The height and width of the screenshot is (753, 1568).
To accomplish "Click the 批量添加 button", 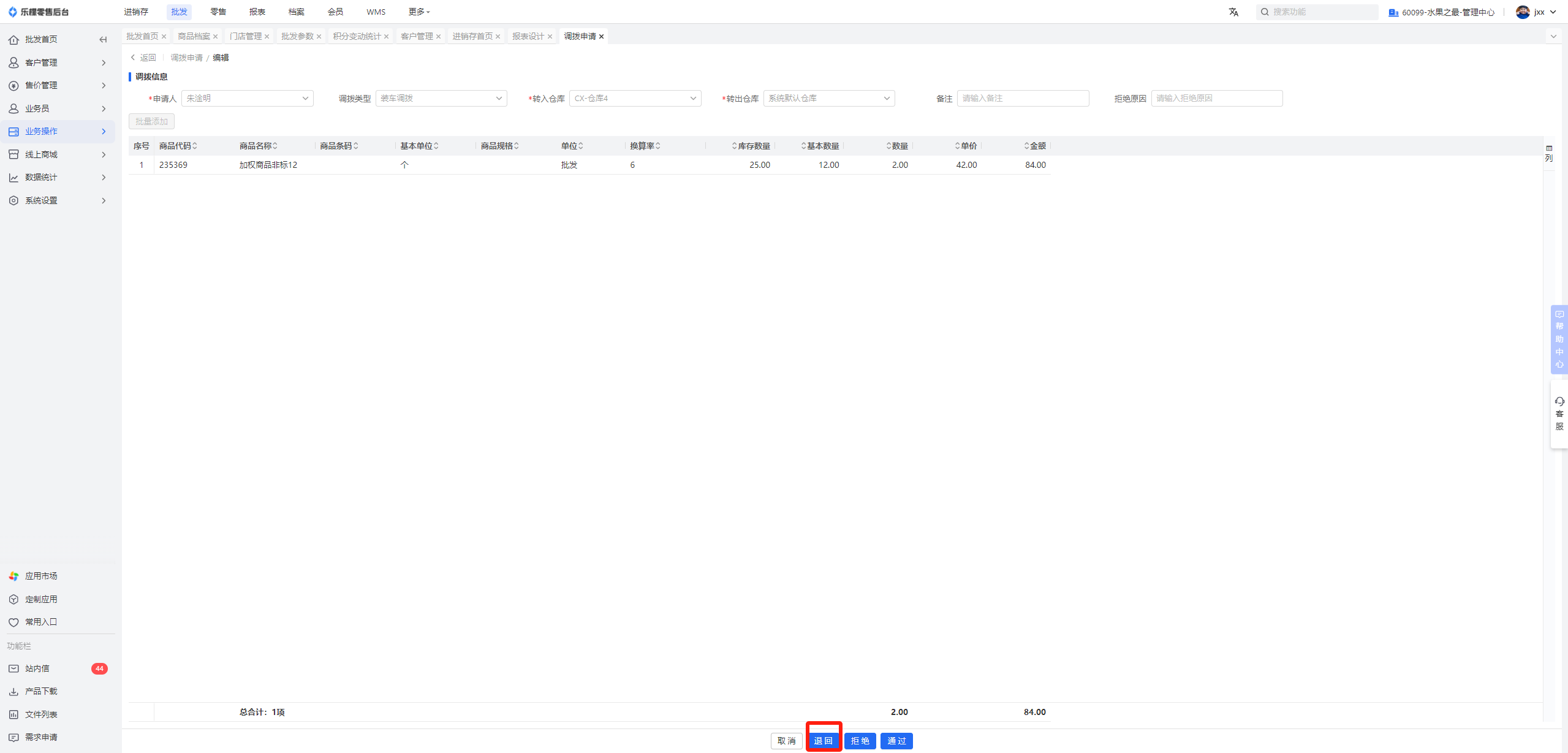I will (151, 121).
